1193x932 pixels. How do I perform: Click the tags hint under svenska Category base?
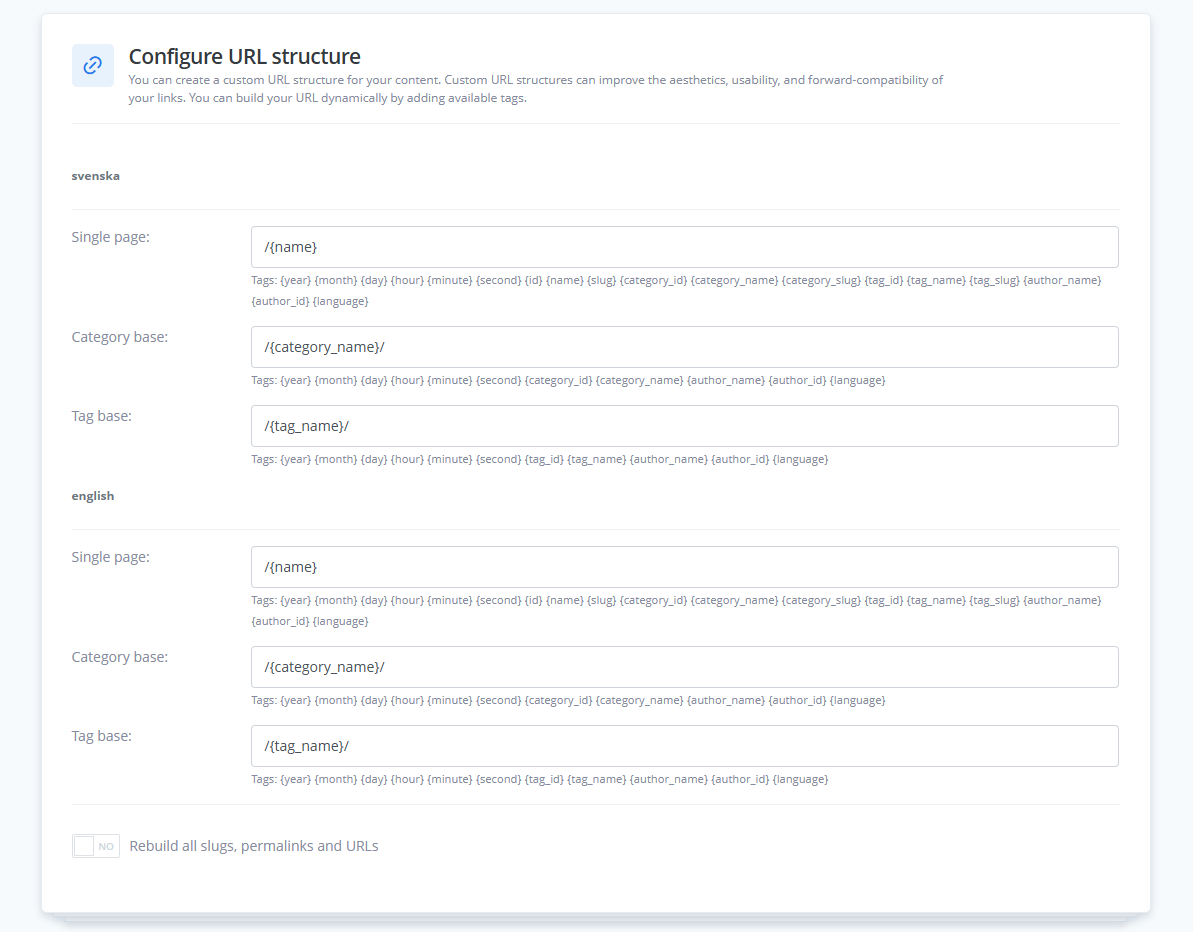point(568,380)
